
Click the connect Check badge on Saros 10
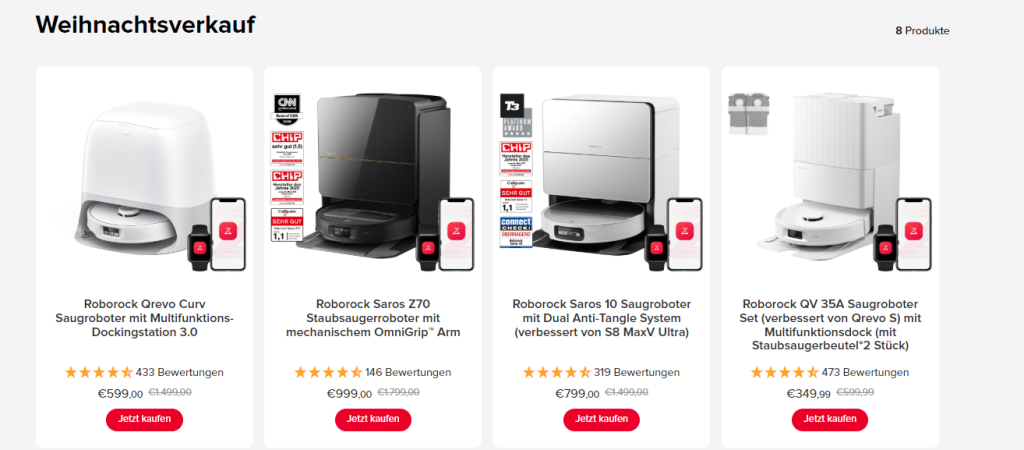tap(516, 232)
